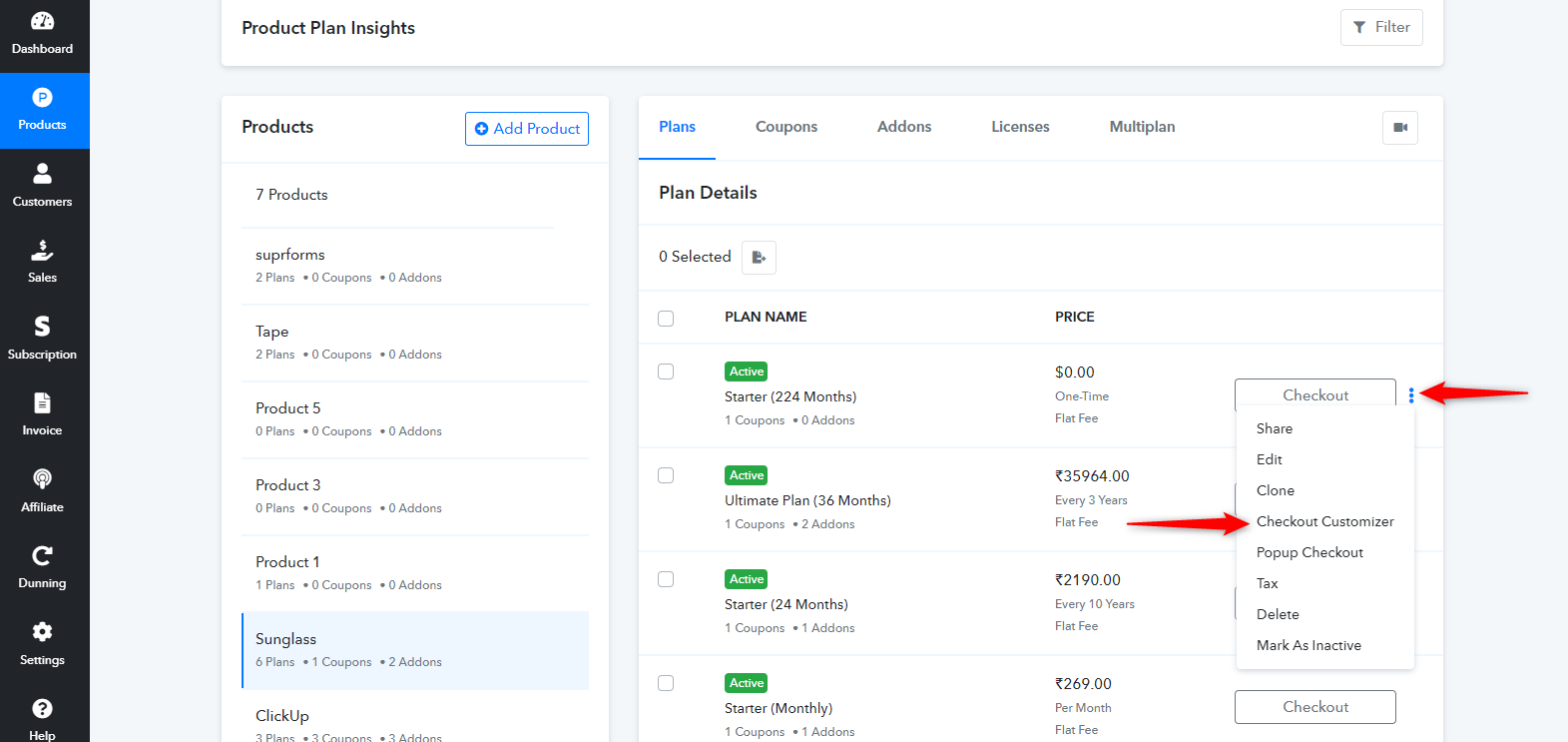Switch to the Multiplan tab

[1142, 127]
